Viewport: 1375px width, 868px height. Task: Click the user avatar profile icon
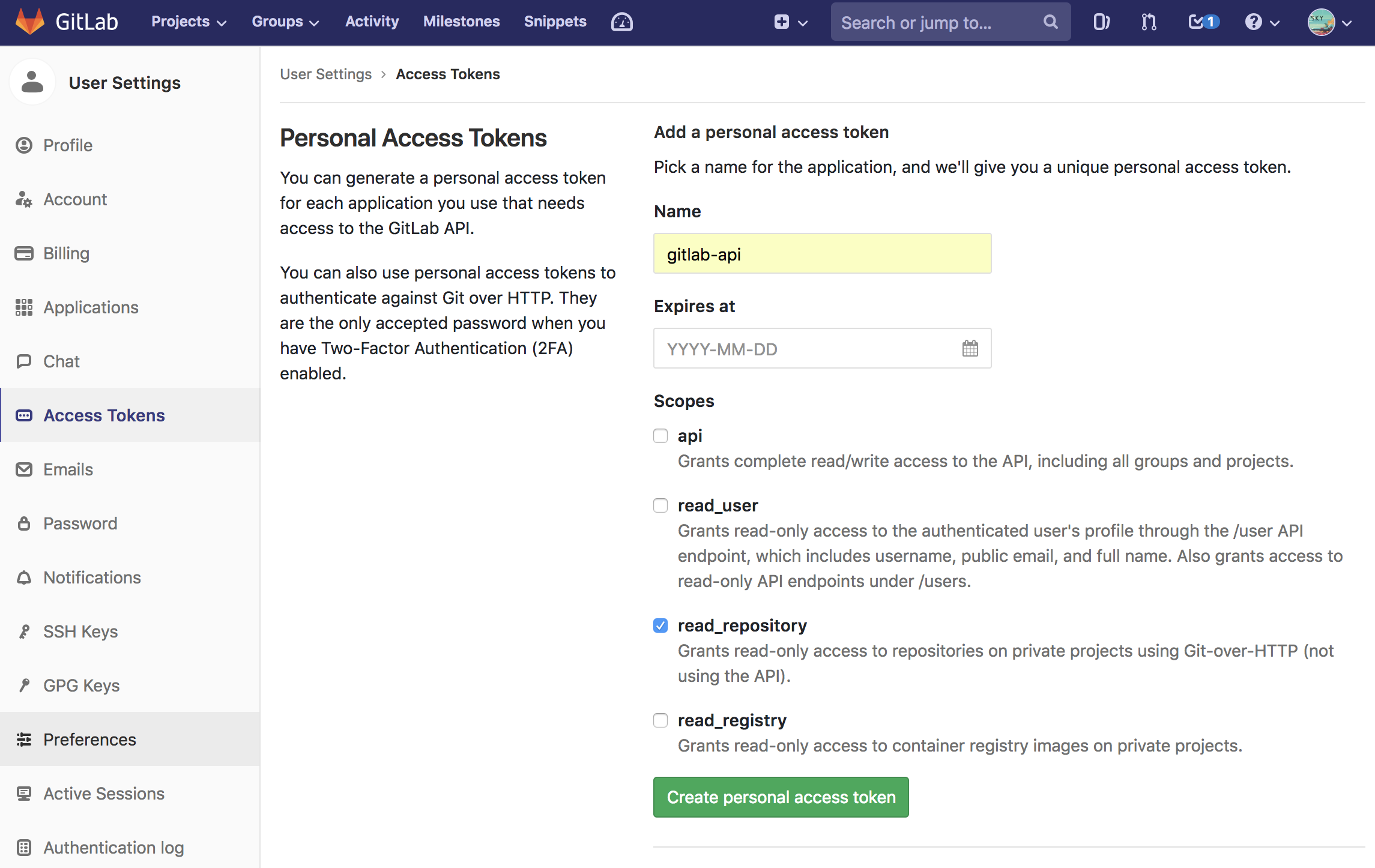click(1321, 22)
